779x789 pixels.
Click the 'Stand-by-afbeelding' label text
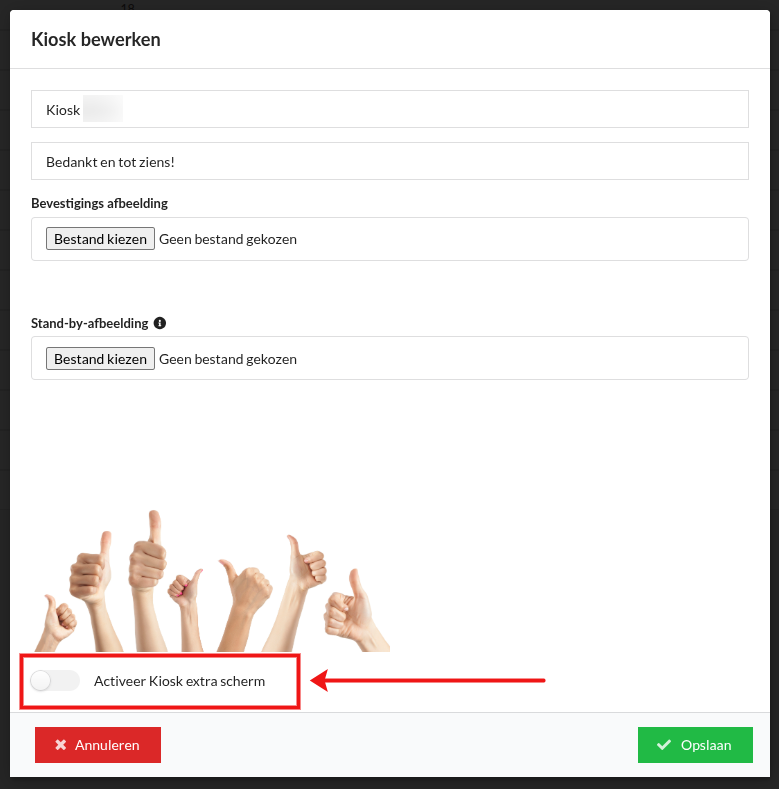[x=90, y=324]
